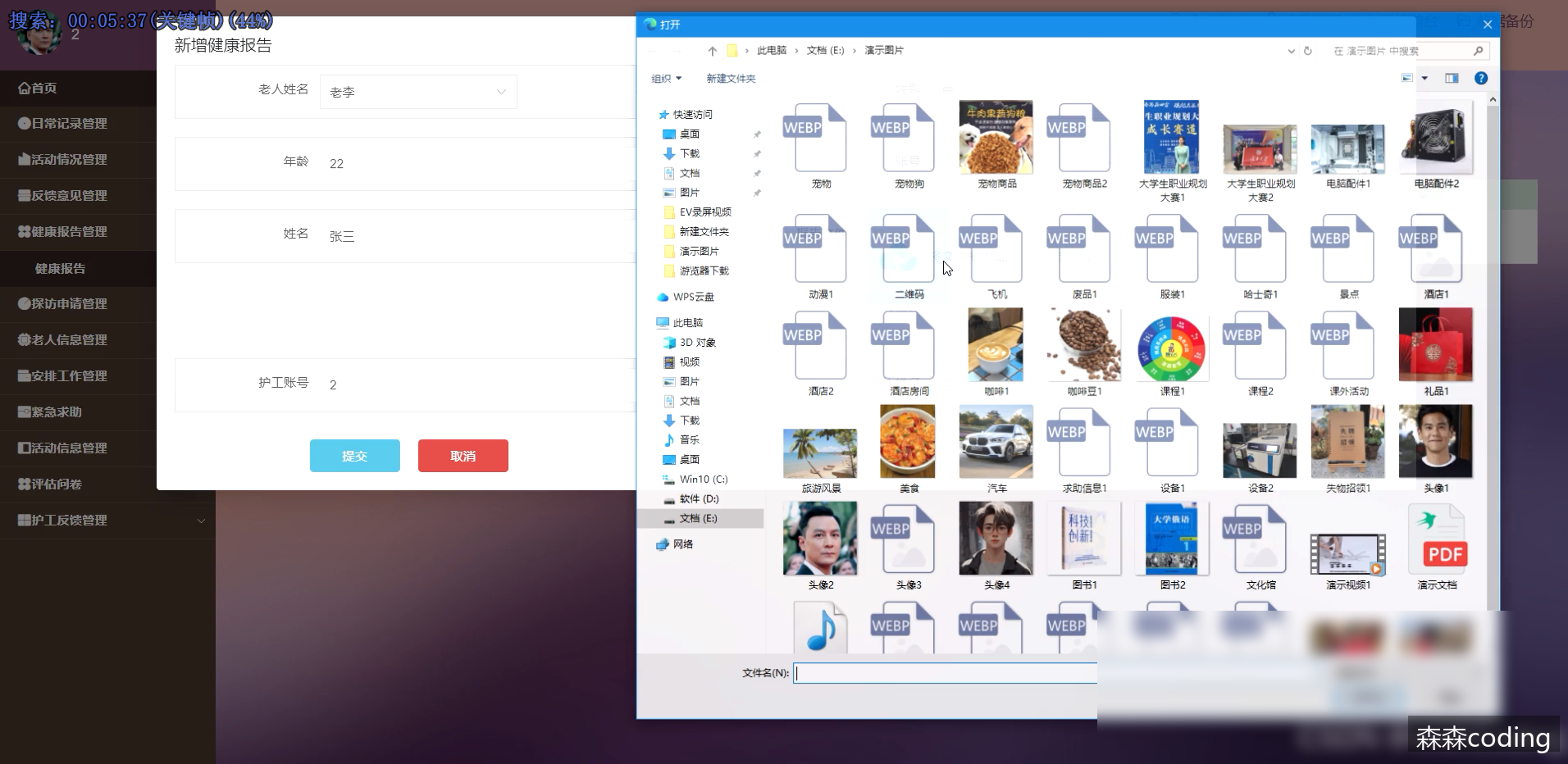Open 反馈意见管理 sidebar menu
This screenshot has height=764, width=1568.
pyautogui.click(x=78, y=196)
